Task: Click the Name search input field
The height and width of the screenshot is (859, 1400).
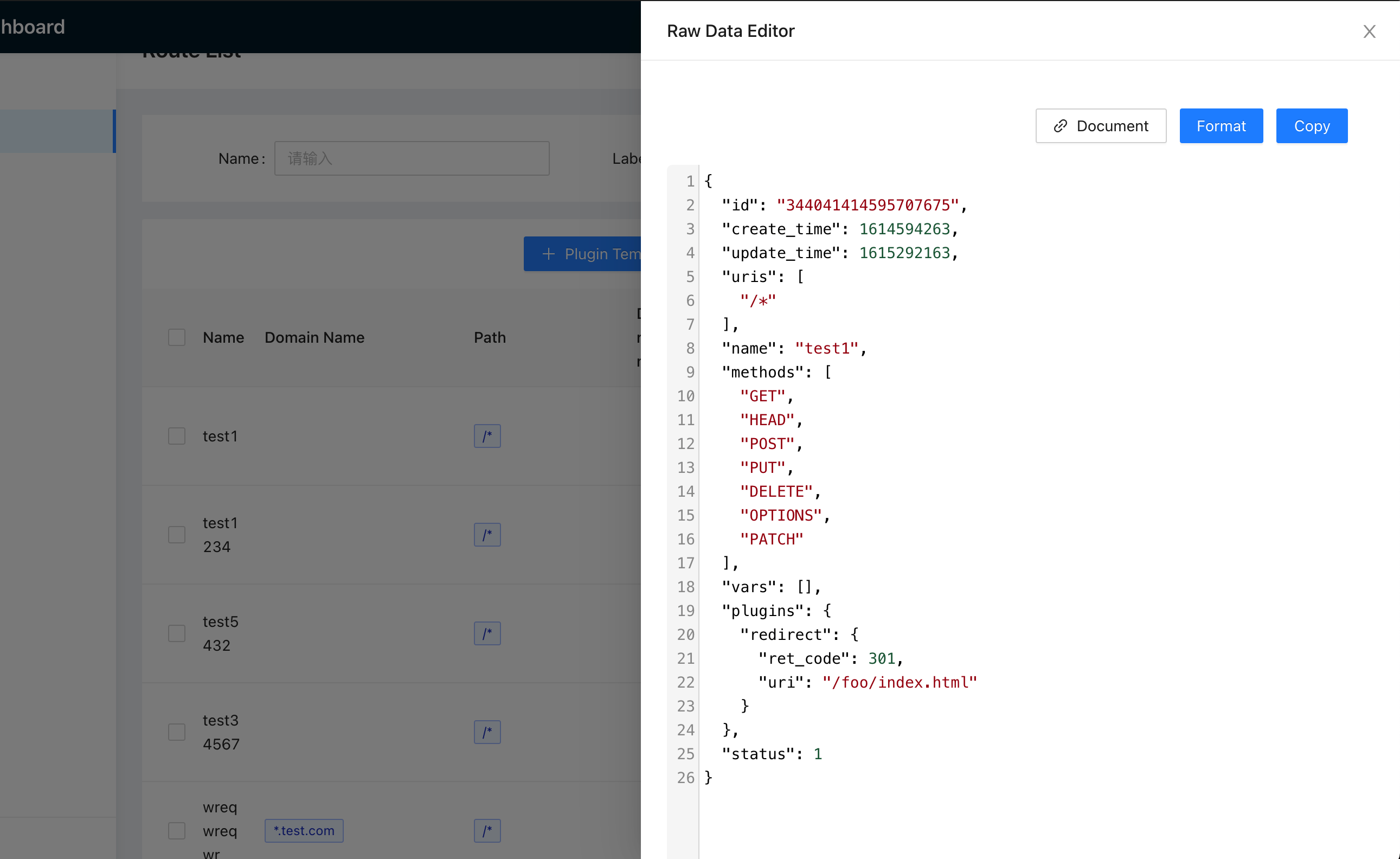Action: (412, 158)
